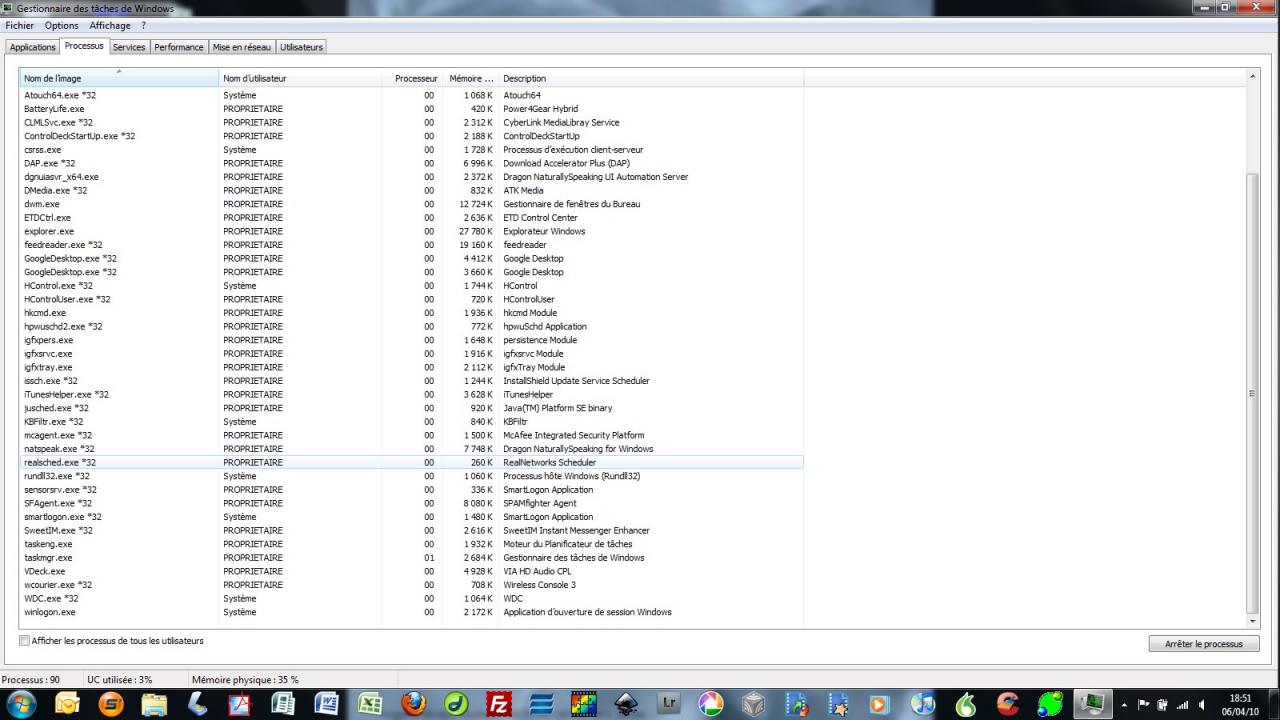Sort by Nom de l'image column
This screenshot has width=1280, height=720.
pyautogui.click(x=119, y=78)
